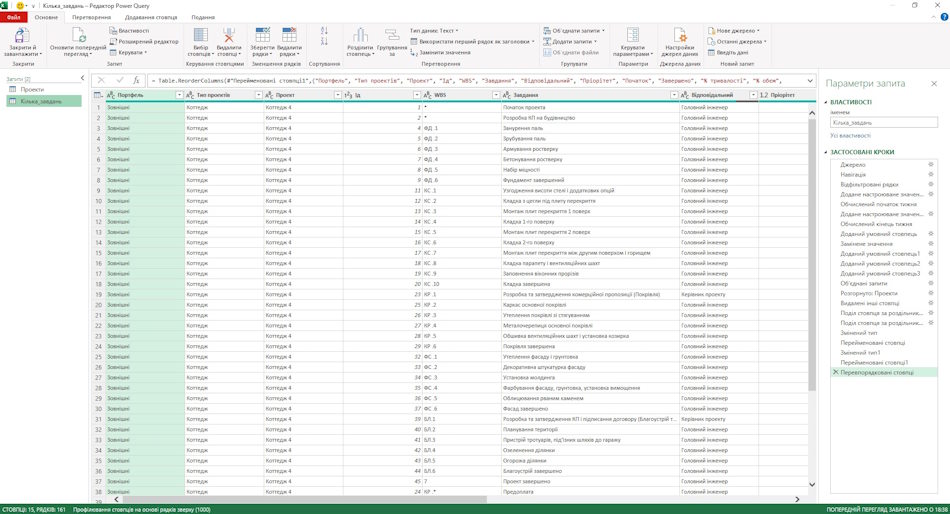Viewport: 950px width, 514px height.
Task: Select the Кілька_завдань query
Action: (44, 101)
